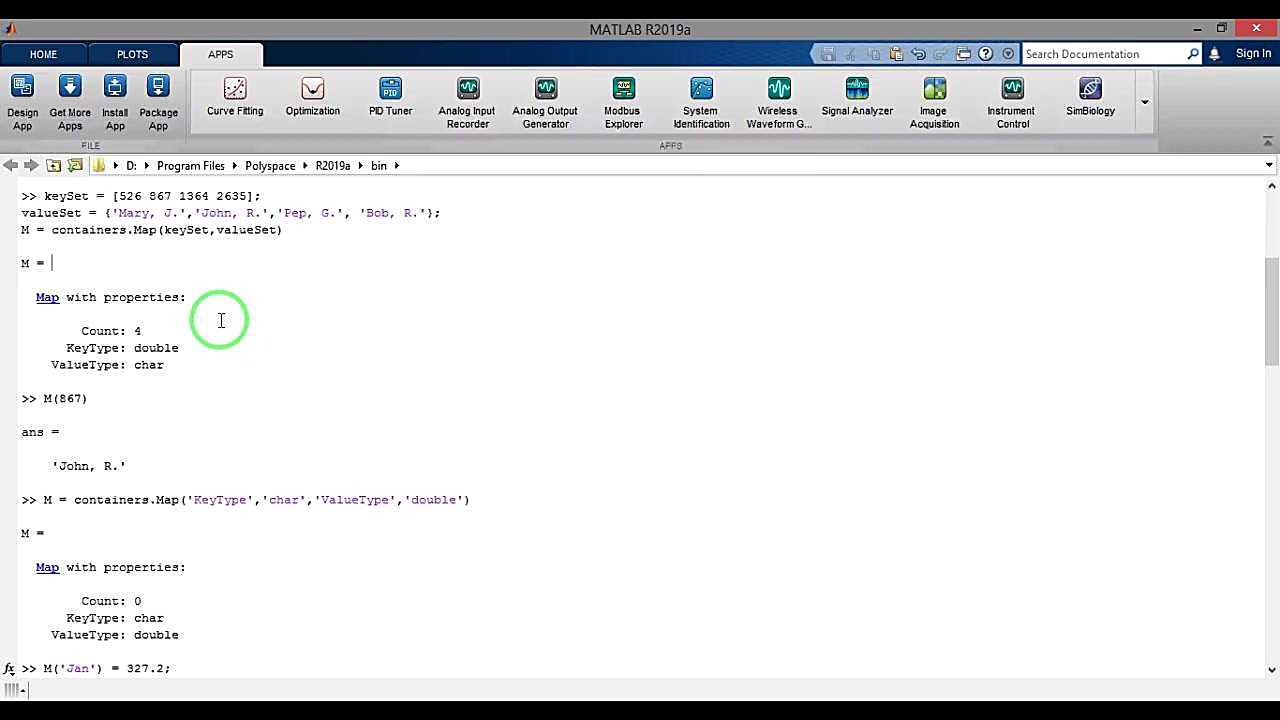This screenshot has height=720, width=1280.
Task: Expand the apps gallery dropdown arrow
Action: (x=1145, y=102)
